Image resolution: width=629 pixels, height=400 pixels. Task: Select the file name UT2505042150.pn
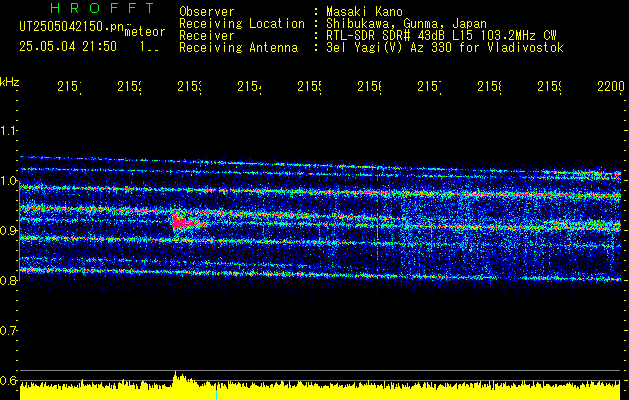71,27
